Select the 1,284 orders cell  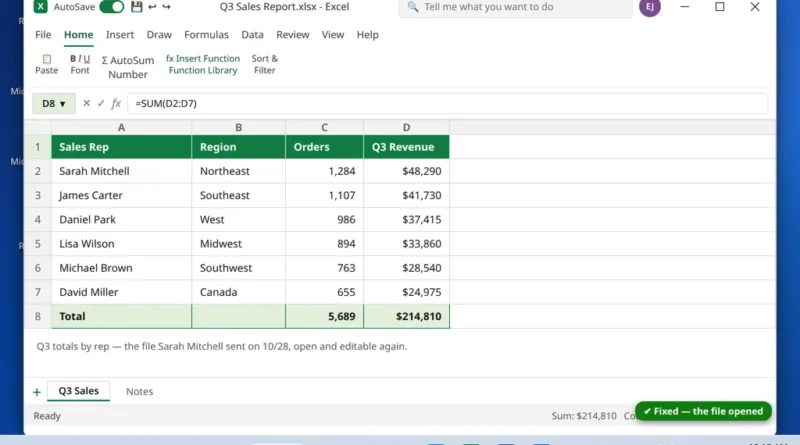tap(324, 171)
